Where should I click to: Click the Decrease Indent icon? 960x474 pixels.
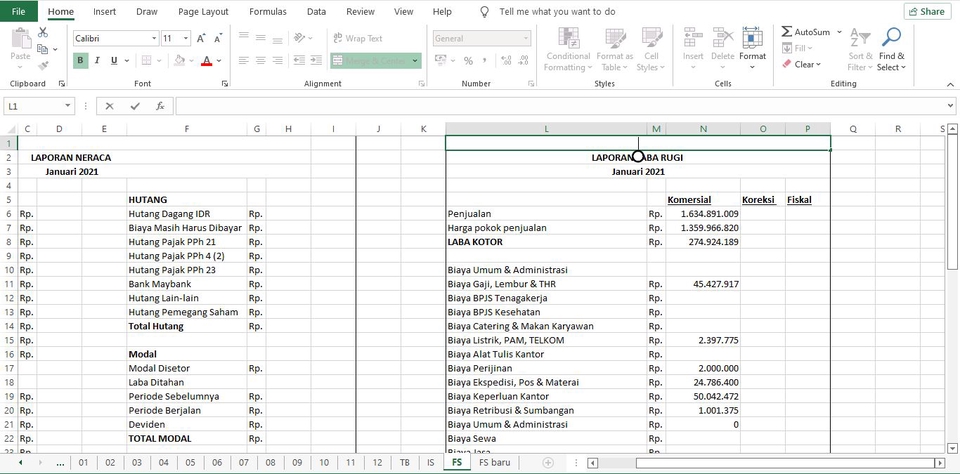coord(299,60)
